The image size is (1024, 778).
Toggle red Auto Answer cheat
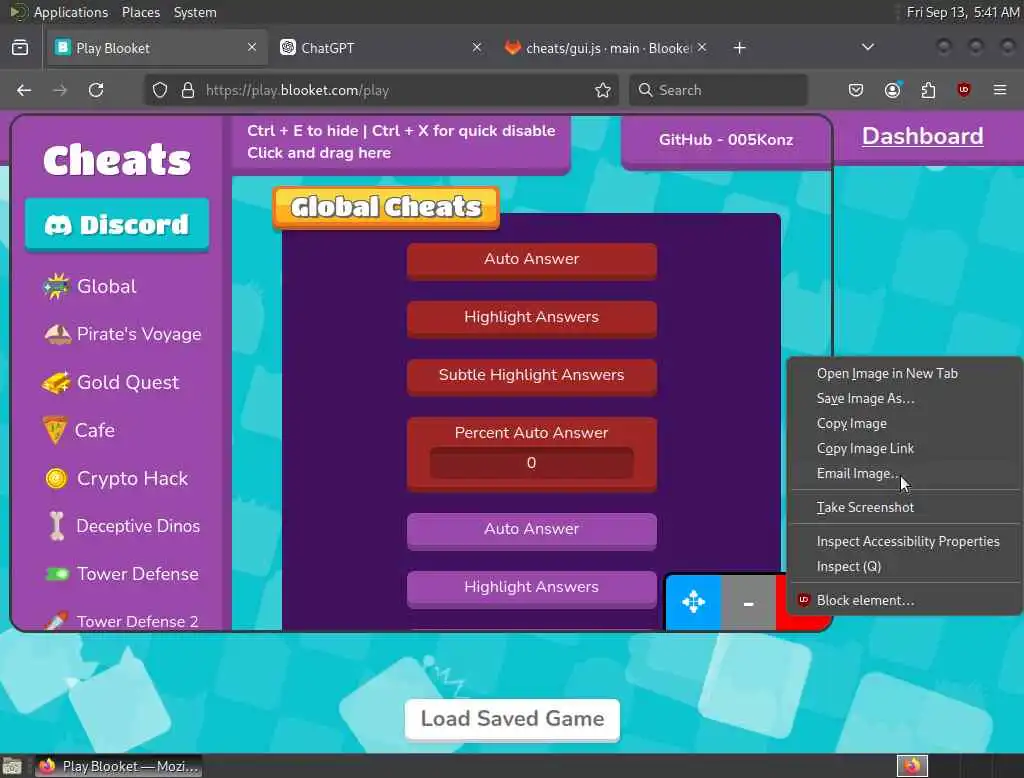532,261
